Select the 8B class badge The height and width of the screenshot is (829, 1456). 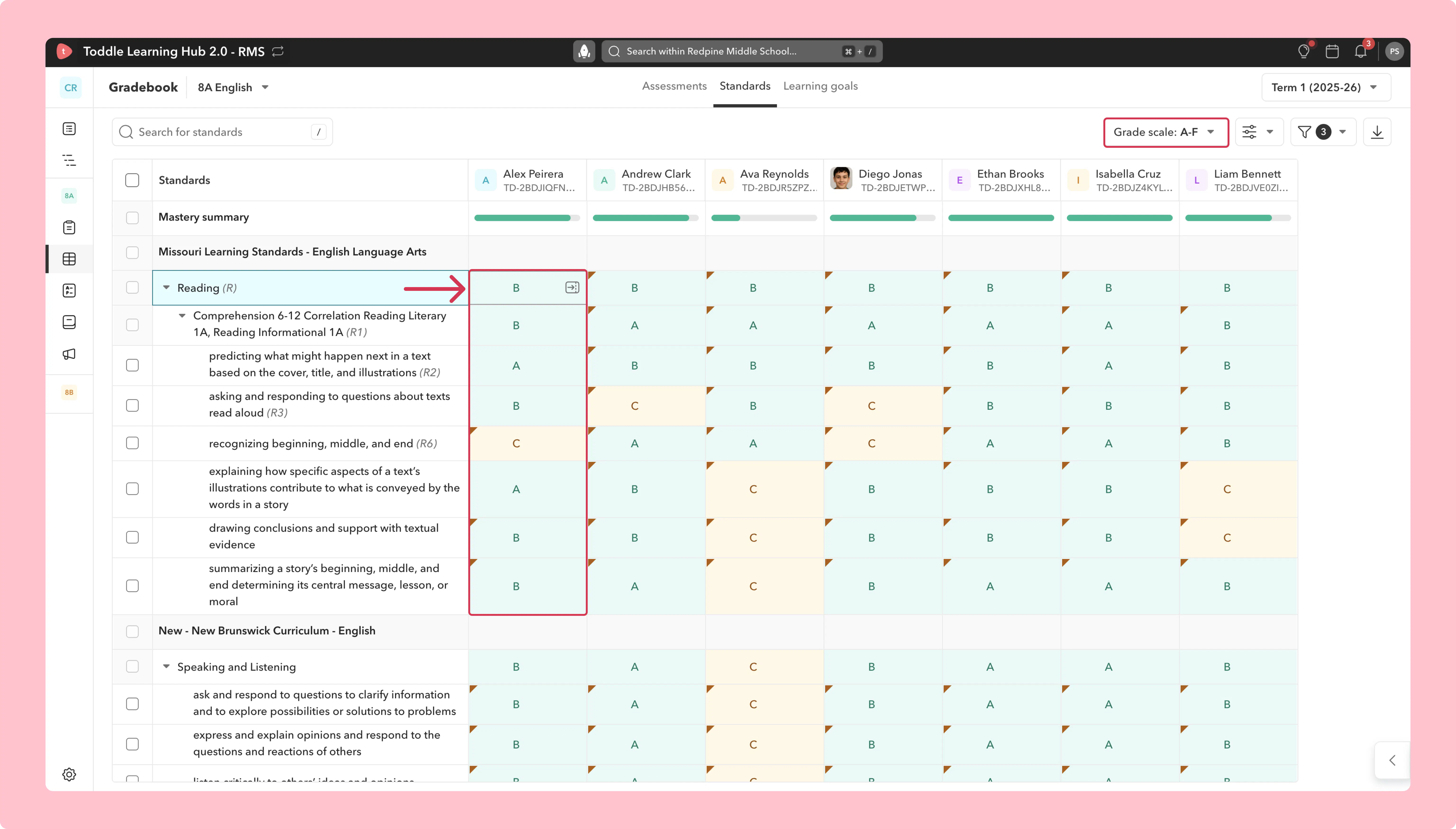69,392
